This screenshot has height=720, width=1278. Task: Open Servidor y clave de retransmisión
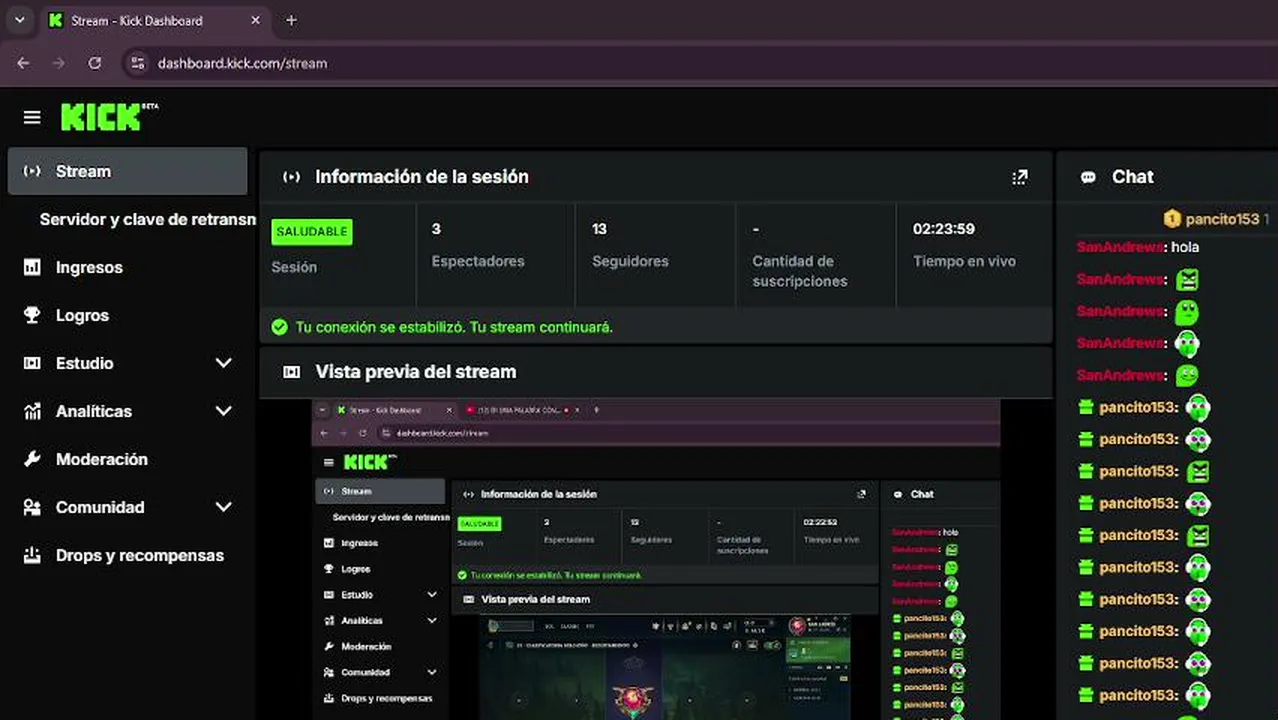147,219
